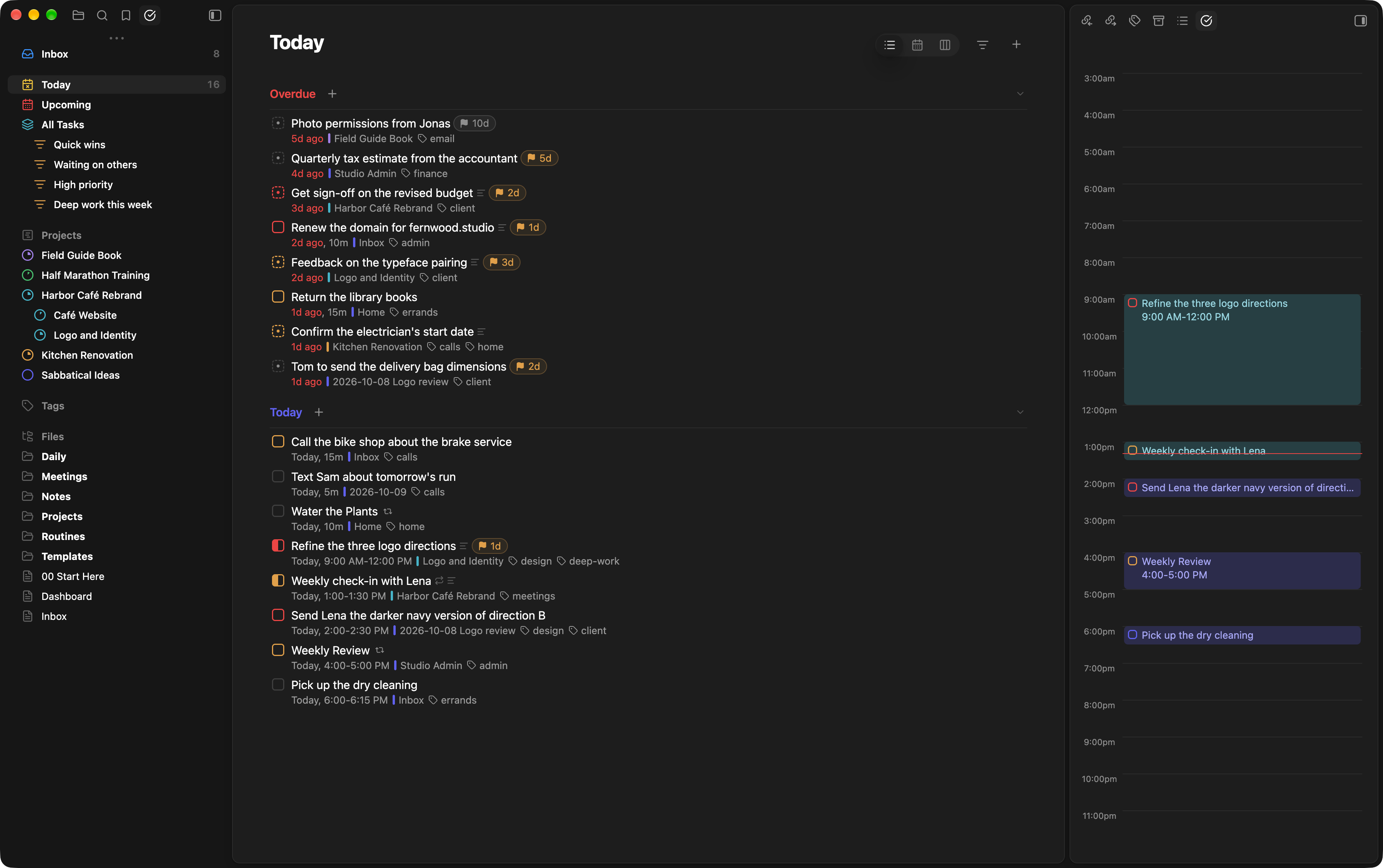Open the archive box icon in right panel
This screenshot has height=868, width=1383.
(1159, 21)
